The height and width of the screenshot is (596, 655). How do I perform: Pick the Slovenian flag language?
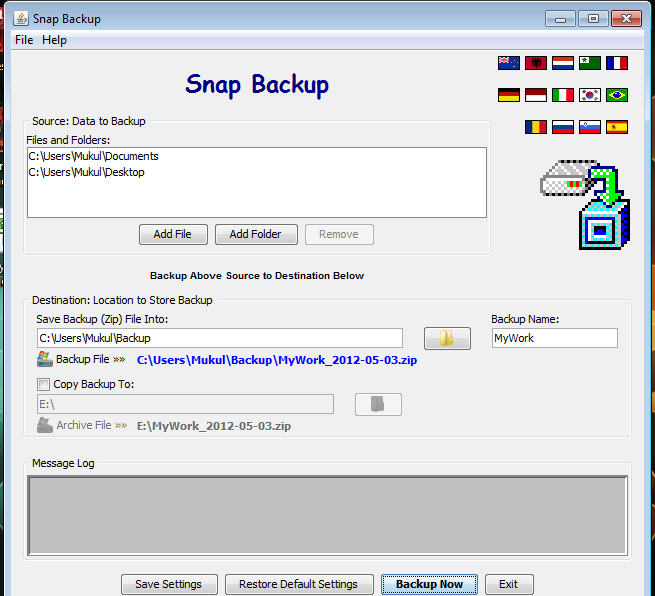click(x=590, y=127)
